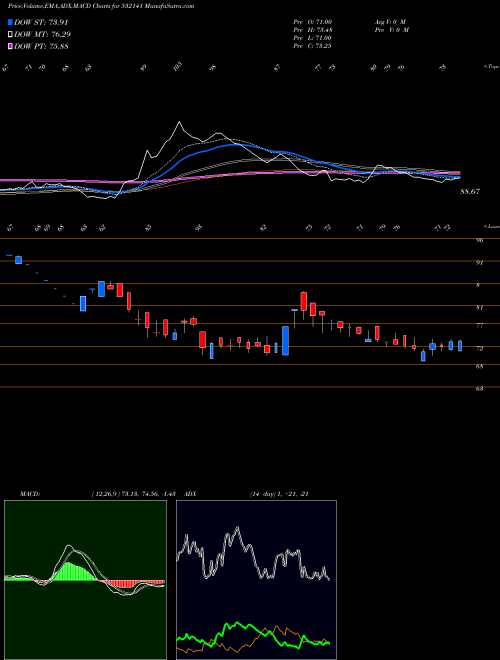Screen dimensions: 500x660
Task: Select the DOW MT: 76.29 legend label
Action: (x=43, y=35)
